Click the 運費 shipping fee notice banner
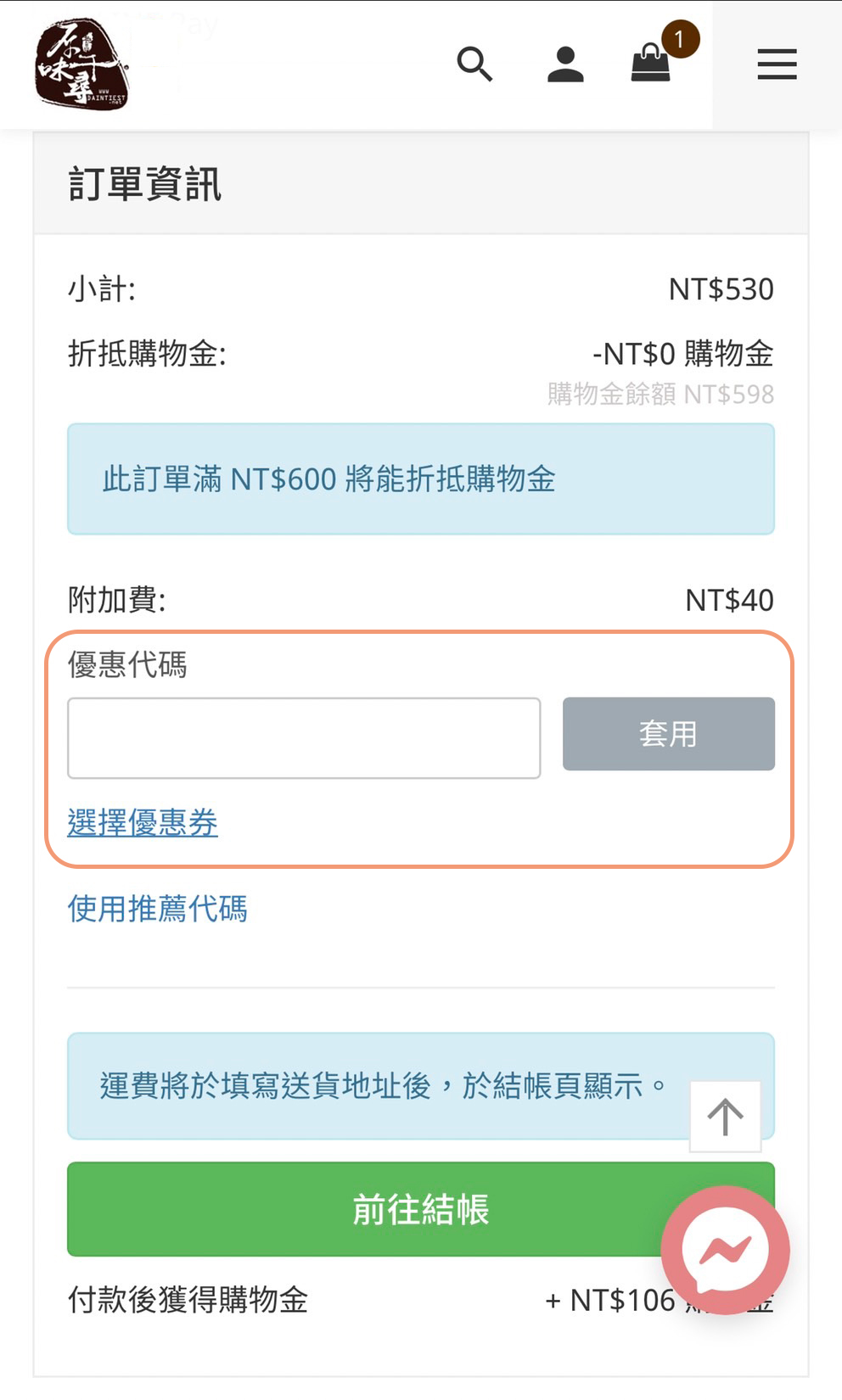 tap(373, 1086)
